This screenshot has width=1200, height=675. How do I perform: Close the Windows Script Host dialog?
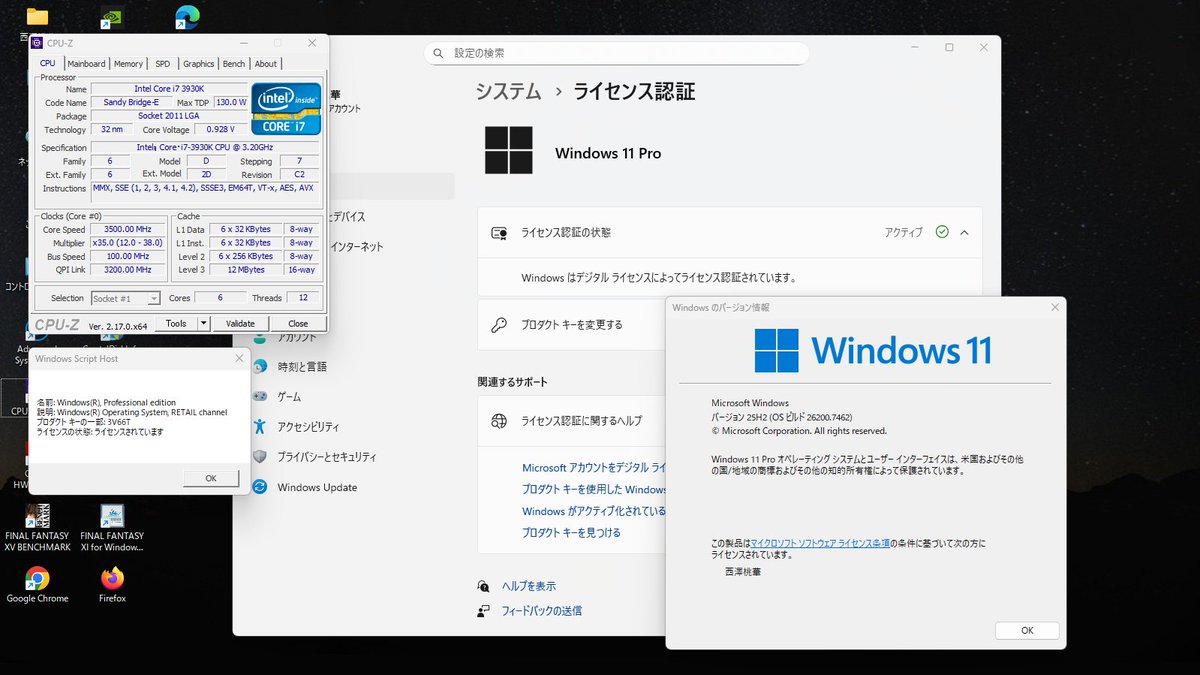(238, 357)
